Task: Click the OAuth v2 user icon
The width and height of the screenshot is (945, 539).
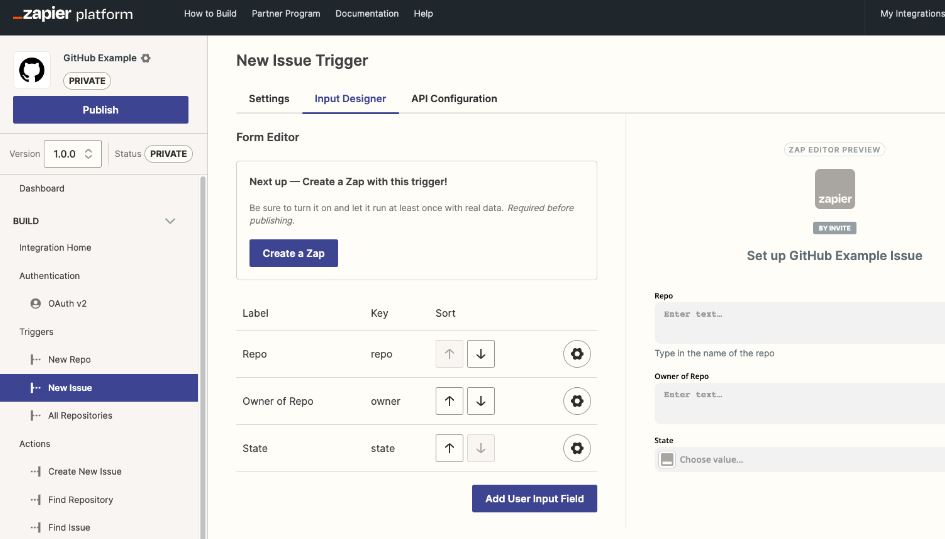Action: pyautogui.click(x=36, y=303)
